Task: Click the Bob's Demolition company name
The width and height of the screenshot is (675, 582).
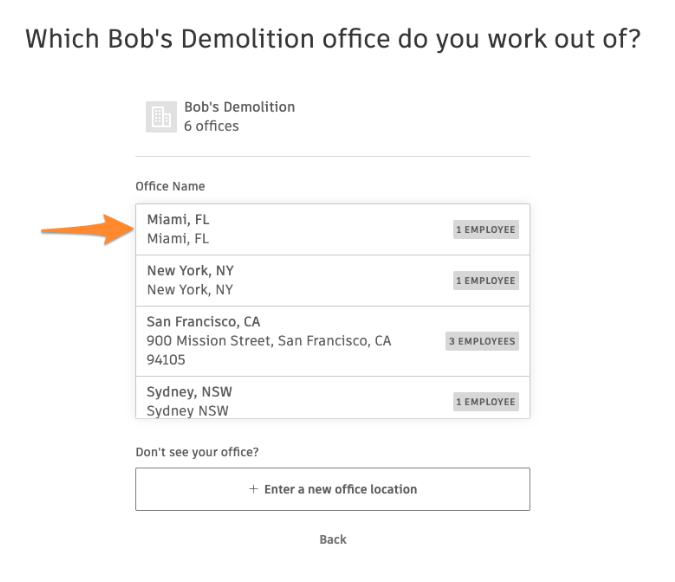Action: 239,107
